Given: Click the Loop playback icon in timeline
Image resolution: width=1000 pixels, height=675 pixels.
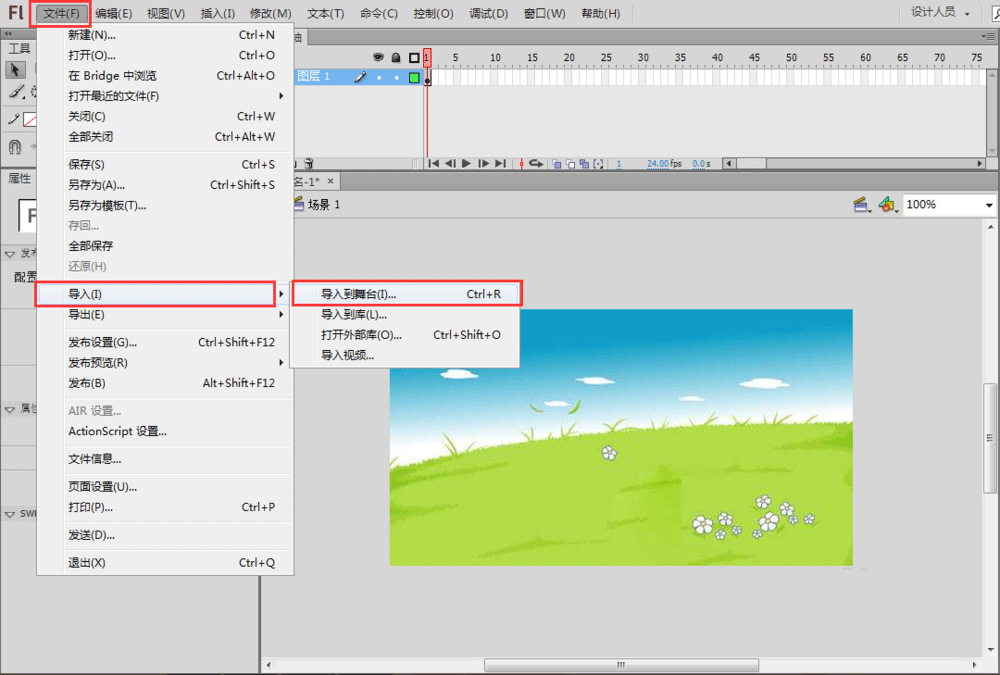Looking at the screenshot, I should pos(536,163).
